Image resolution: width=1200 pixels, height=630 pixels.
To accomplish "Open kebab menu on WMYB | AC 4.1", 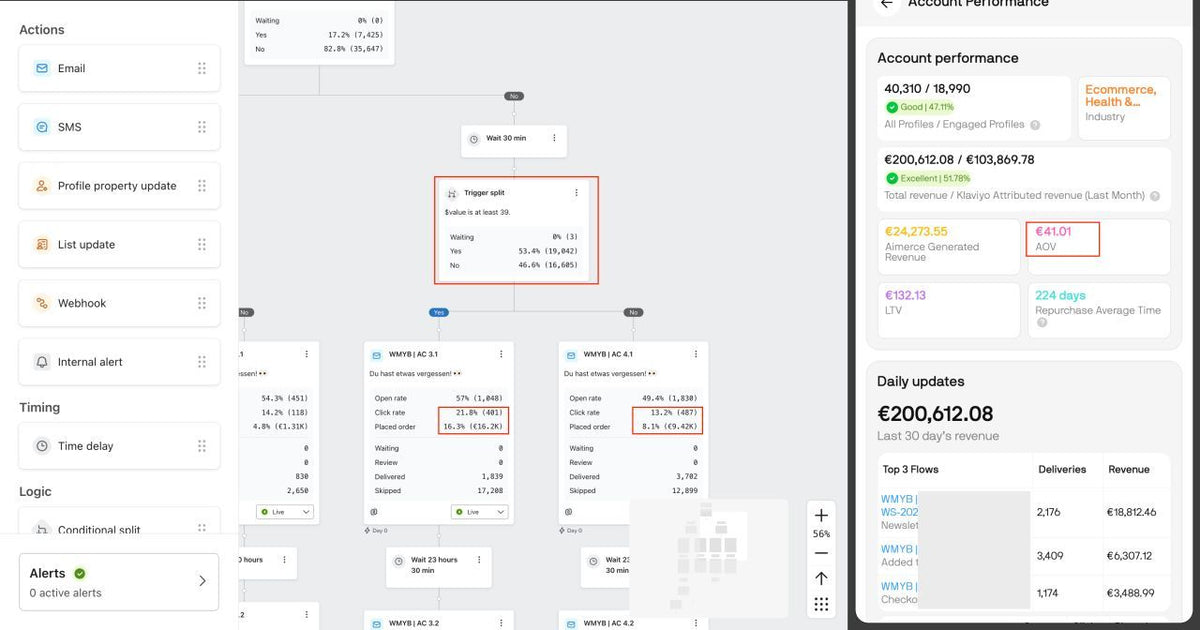I will 695,354.
